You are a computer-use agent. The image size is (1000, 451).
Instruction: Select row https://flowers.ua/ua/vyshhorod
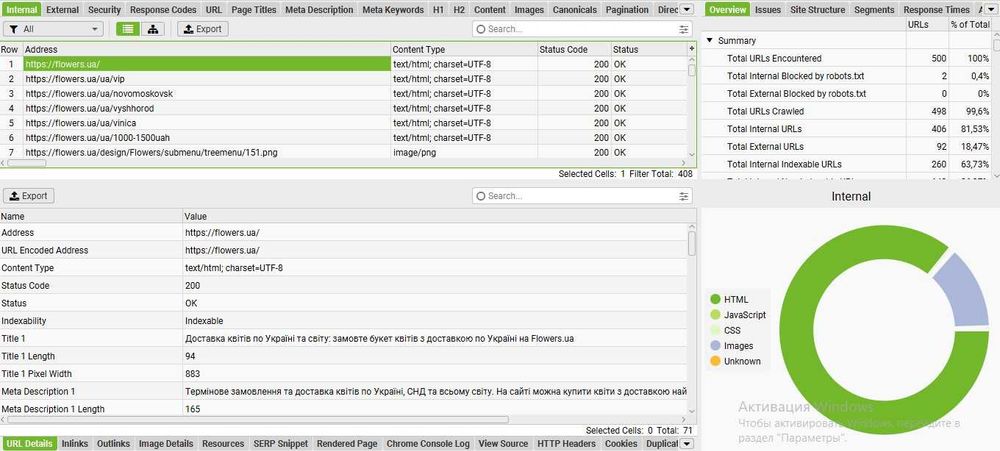pyautogui.click(x=344, y=108)
